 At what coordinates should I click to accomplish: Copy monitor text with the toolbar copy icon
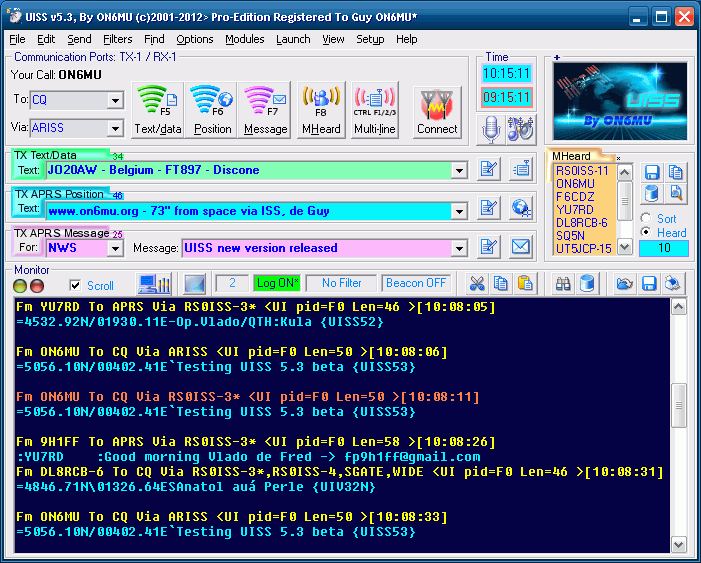coord(501,284)
